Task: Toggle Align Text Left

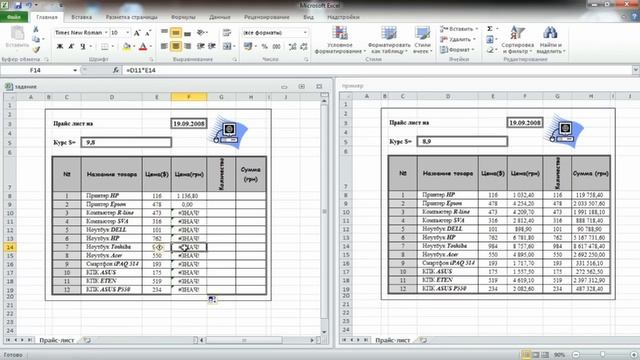Action: click(x=164, y=47)
